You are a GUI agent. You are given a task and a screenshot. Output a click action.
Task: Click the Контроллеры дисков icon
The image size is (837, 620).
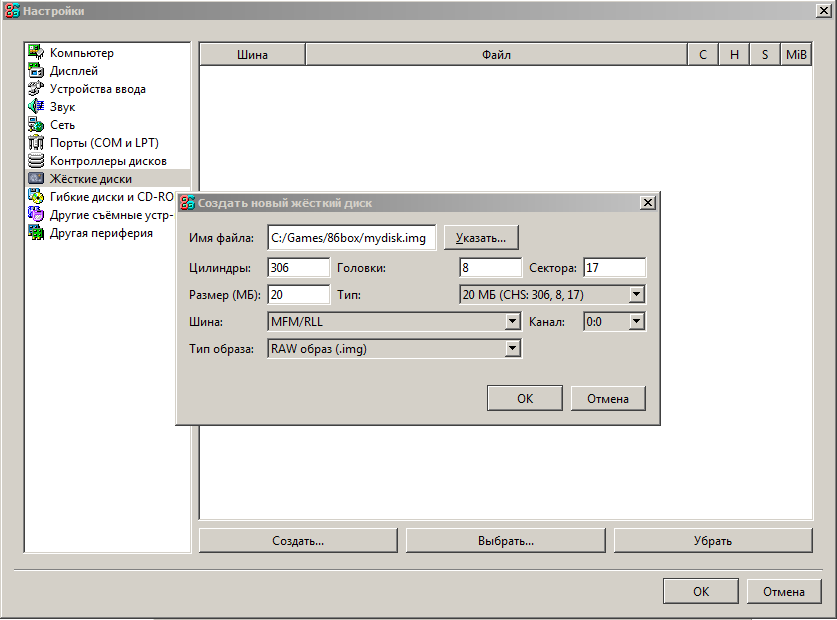[x=36, y=161]
